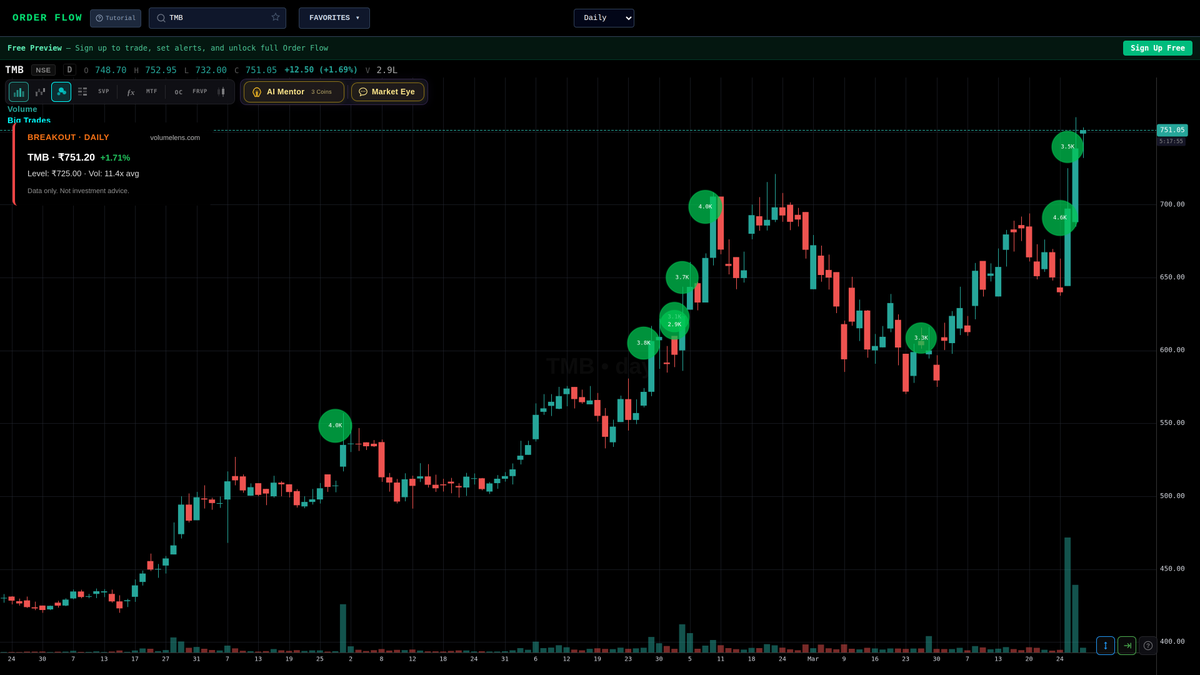Open the FAVORITES dropdown

[333, 17]
